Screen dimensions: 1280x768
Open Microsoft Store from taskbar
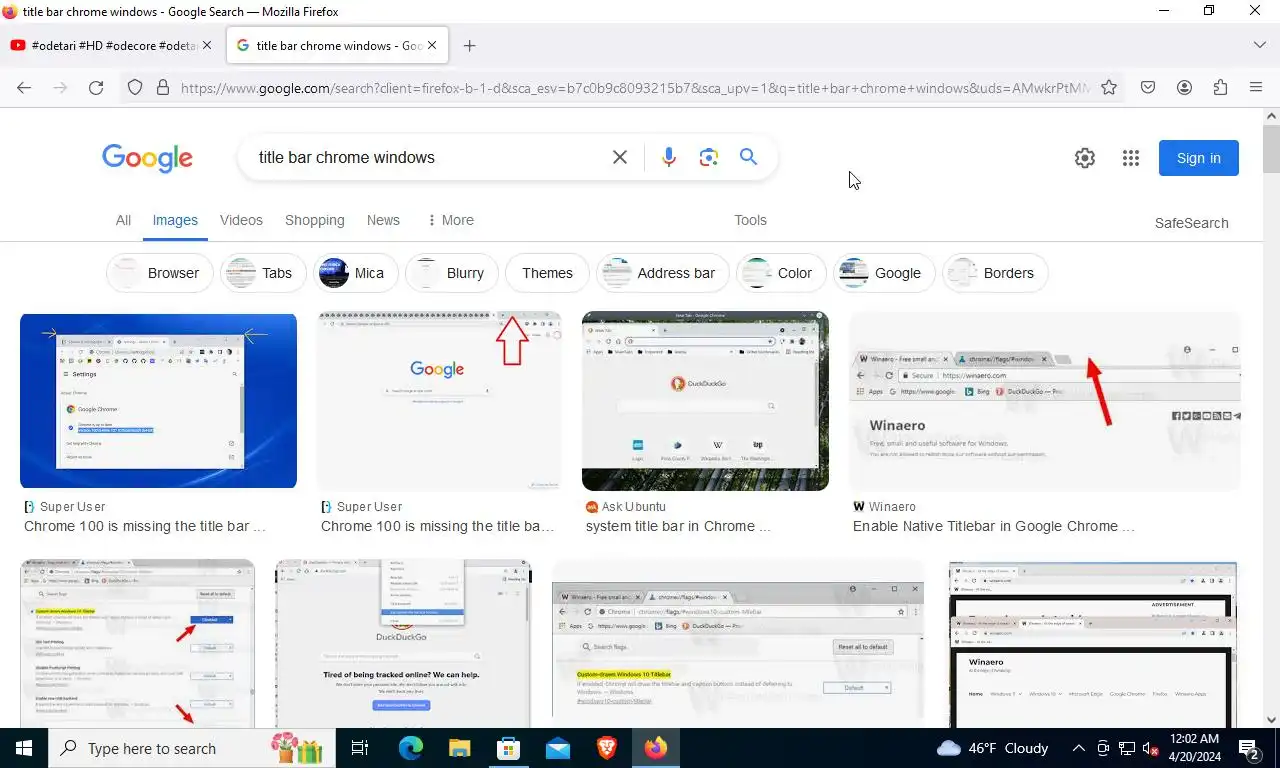tap(508, 748)
